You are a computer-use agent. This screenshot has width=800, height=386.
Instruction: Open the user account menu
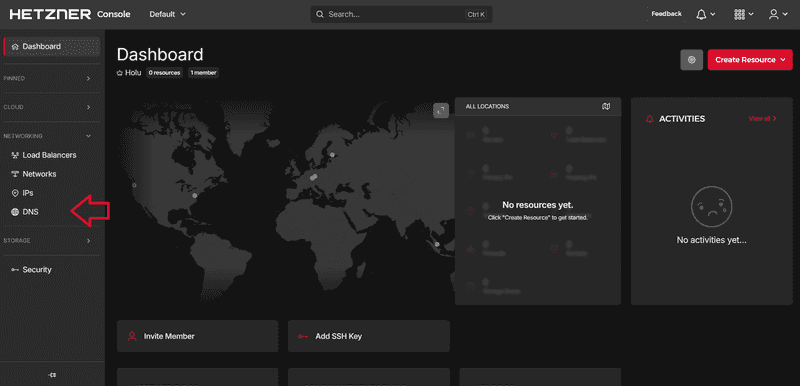click(778, 14)
